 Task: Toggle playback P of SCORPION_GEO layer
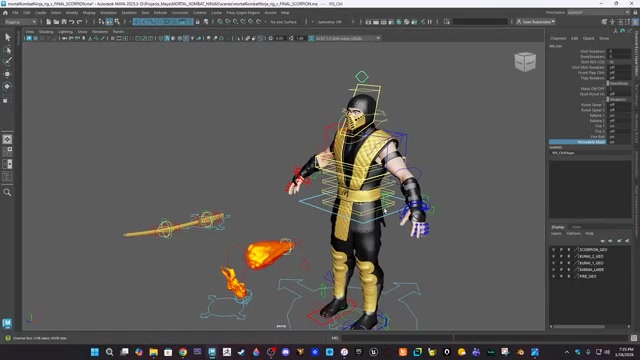561,249
